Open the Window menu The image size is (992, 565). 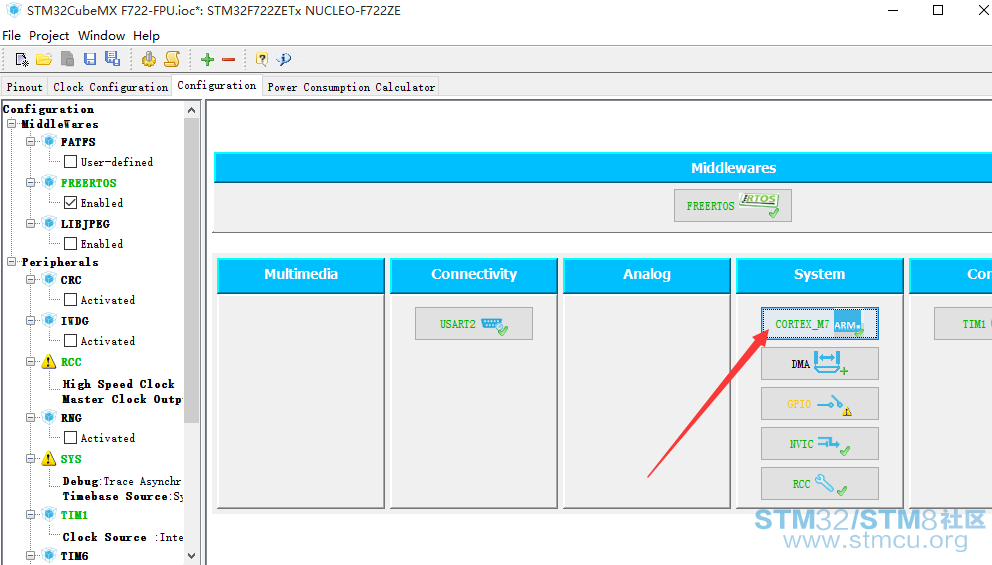pyautogui.click(x=101, y=35)
